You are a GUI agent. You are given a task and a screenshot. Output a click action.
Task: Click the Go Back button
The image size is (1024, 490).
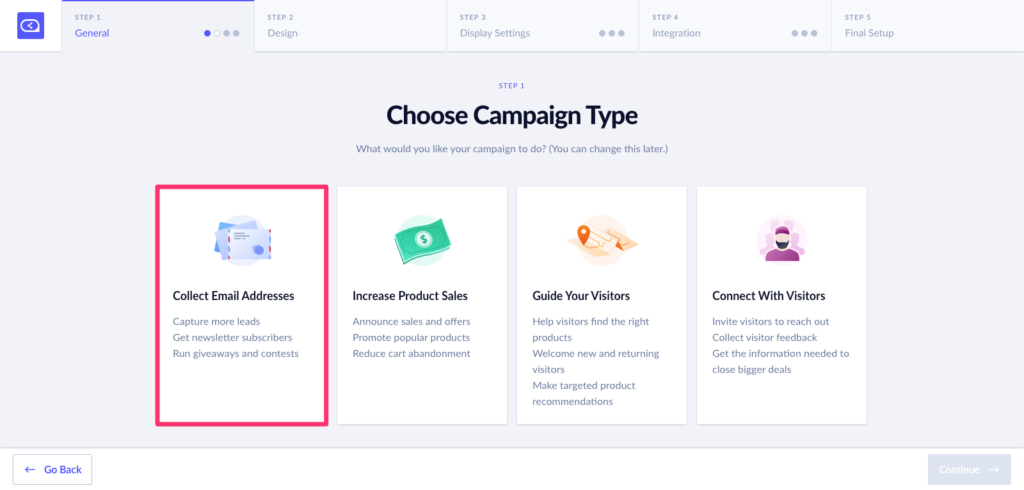(52, 470)
